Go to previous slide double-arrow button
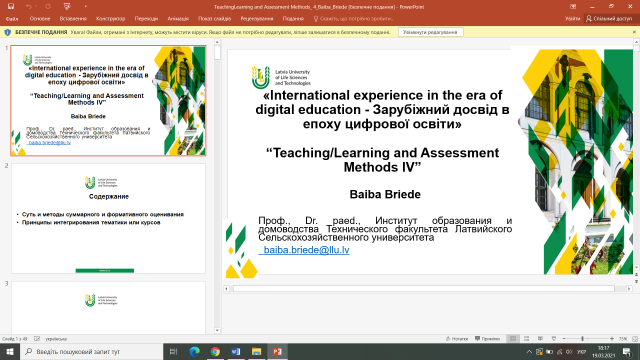 point(636,276)
